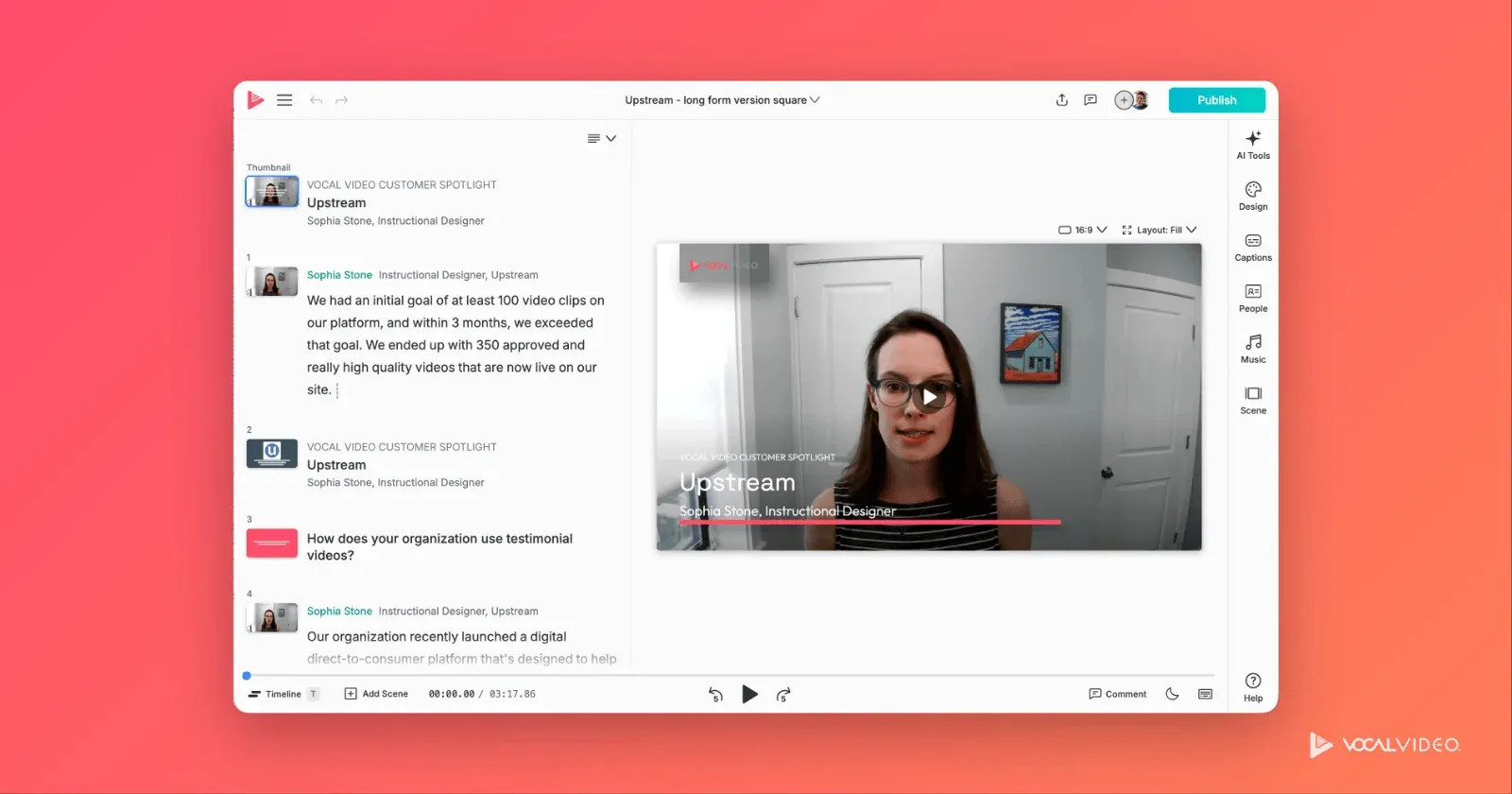Click the bottom bar play button
This screenshot has height=794, width=1512.
(x=749, y=695)
